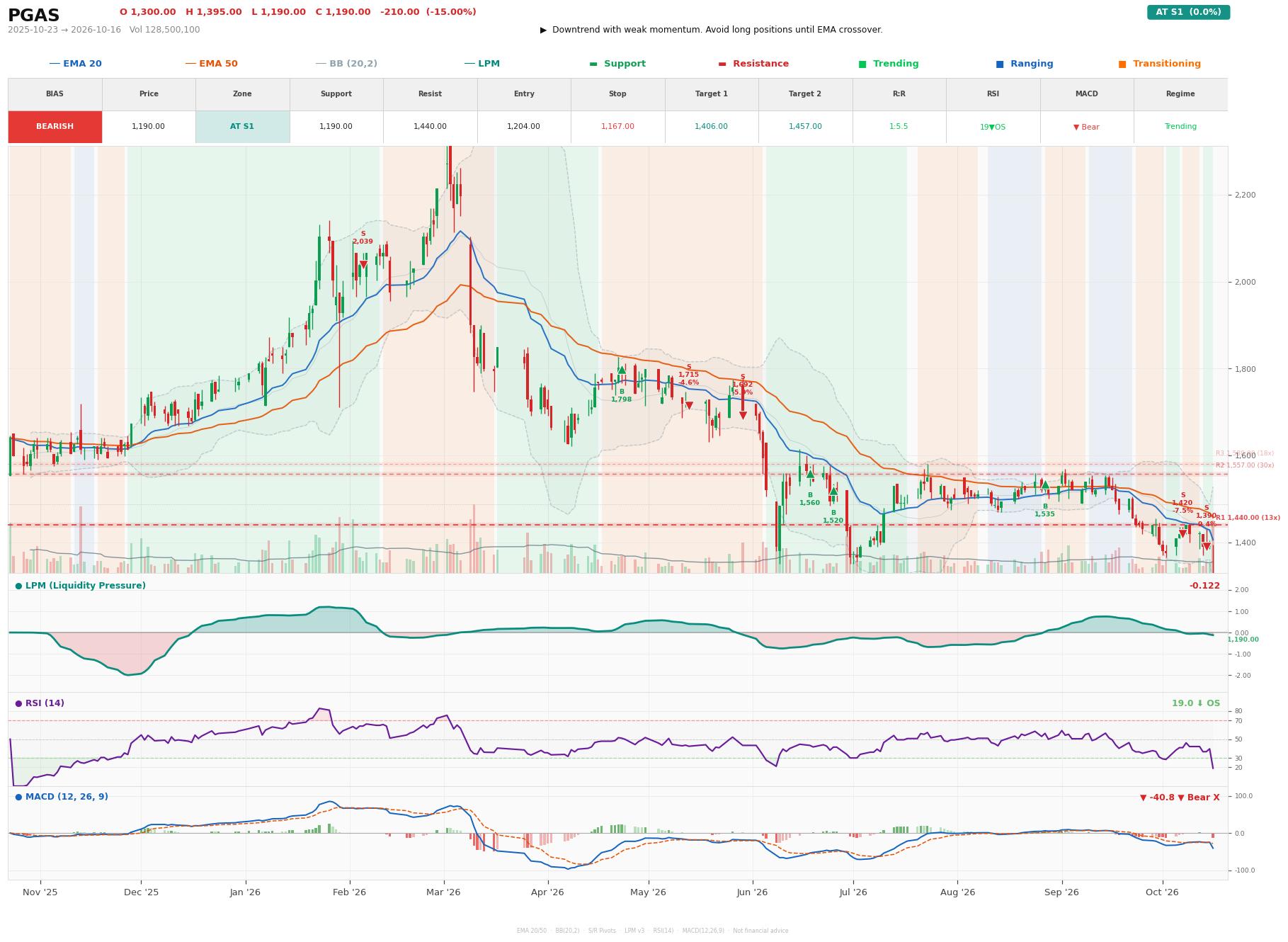Click the BIAS column header
The height and width of the screenshot is (942, 1288).
55,94
